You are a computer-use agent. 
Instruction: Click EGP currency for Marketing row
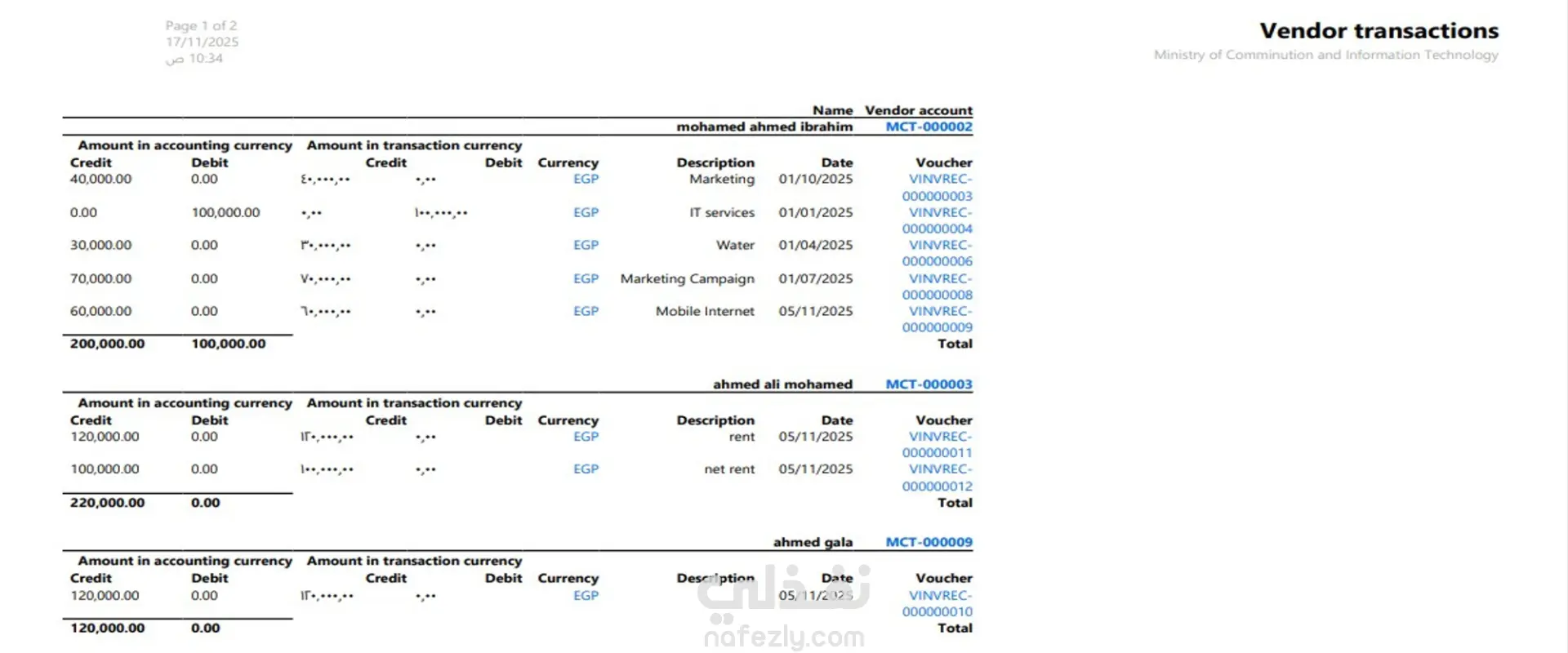586,179
